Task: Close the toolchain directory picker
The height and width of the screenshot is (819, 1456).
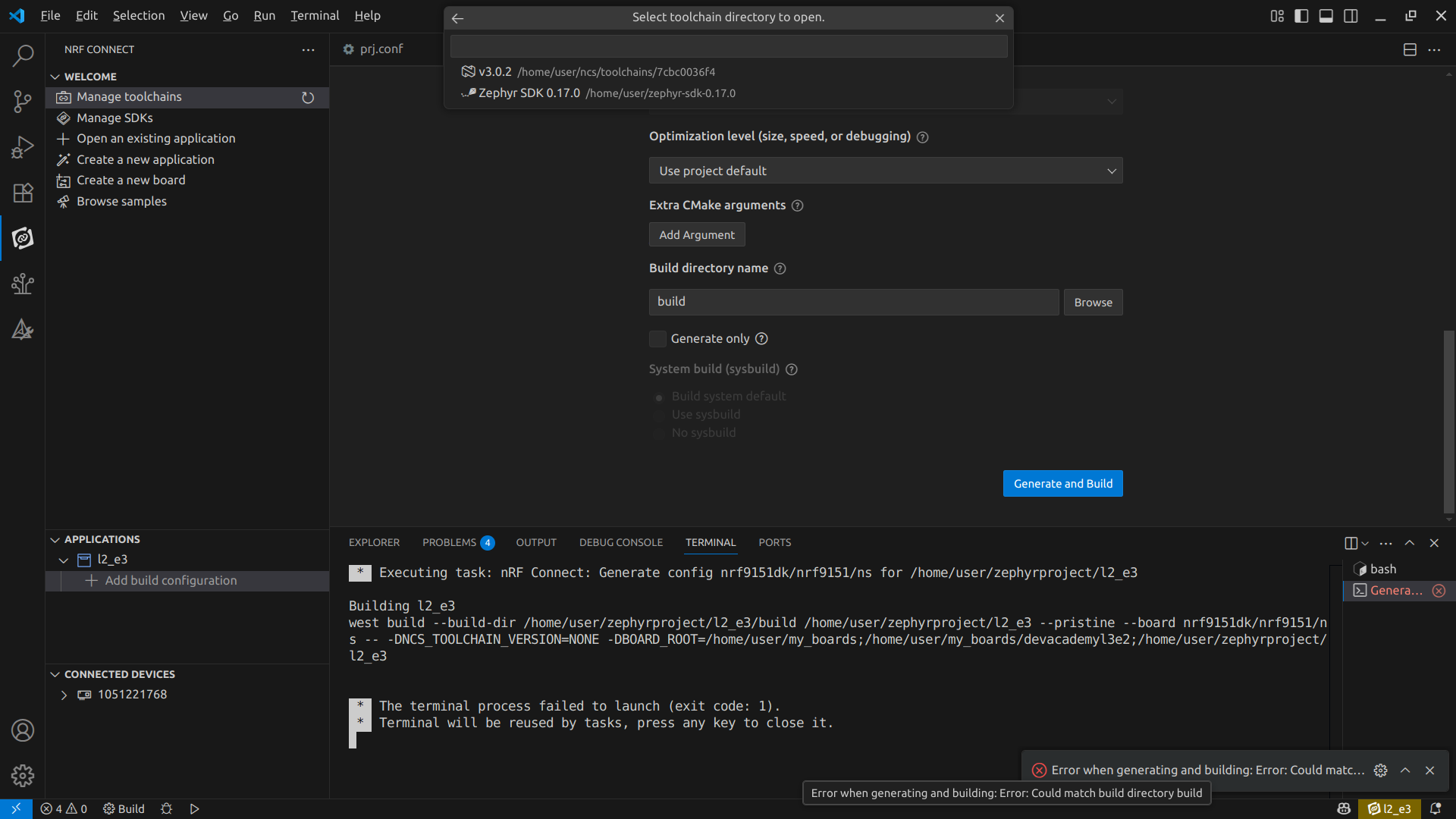Action: [x=999, y=17]
